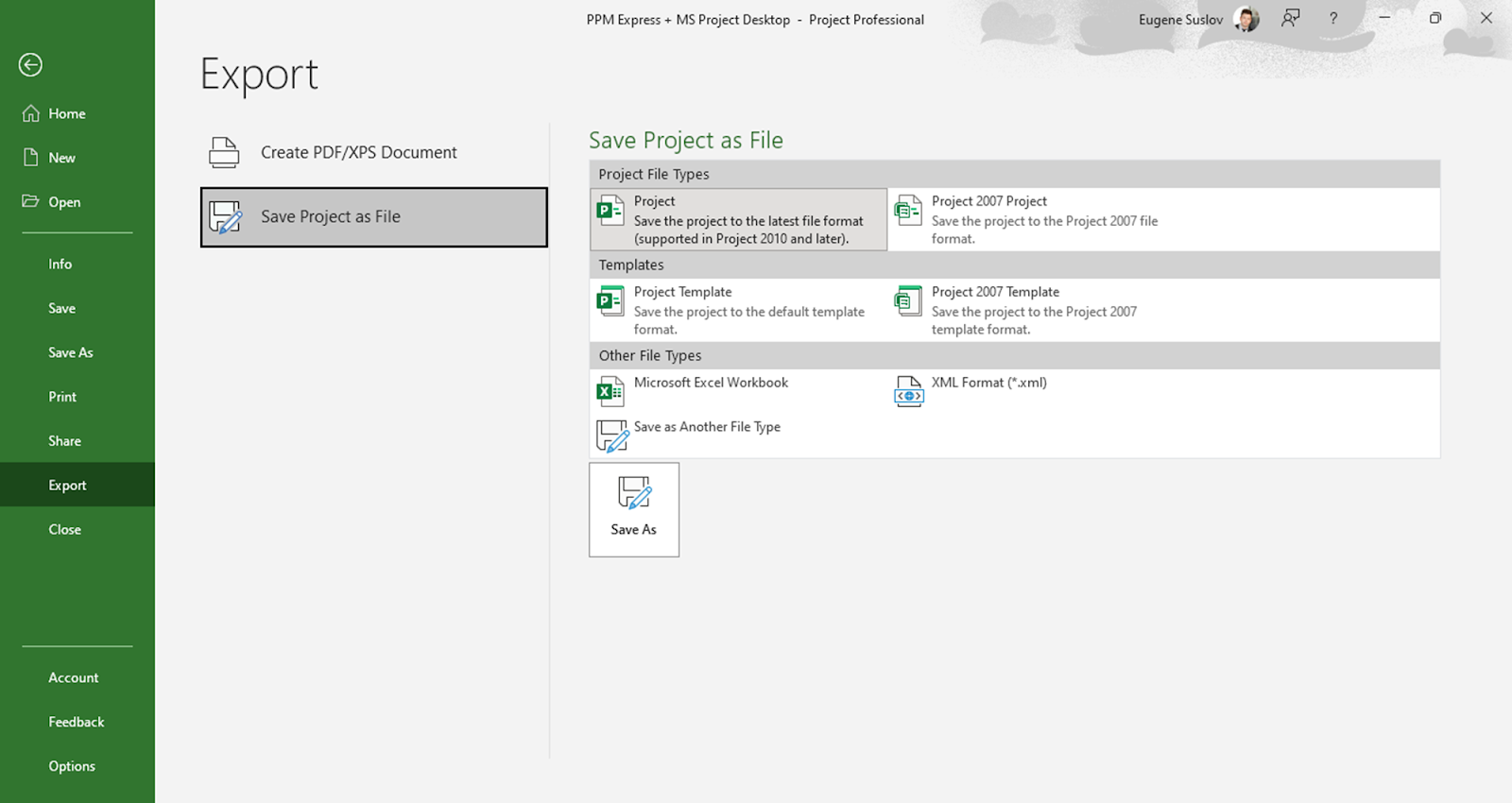Choose XML Format (*.xml) label
1512x803 pixels.
[988, 383]
